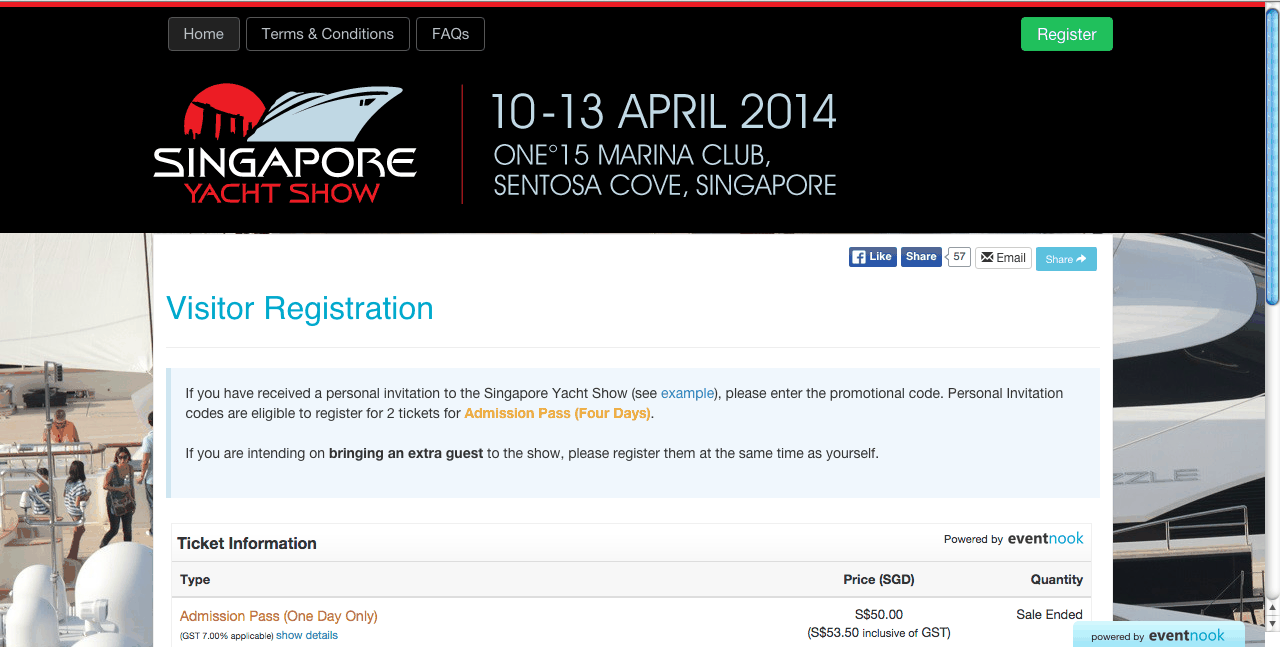Open the Home navigation button

click(x=204, y=34)
